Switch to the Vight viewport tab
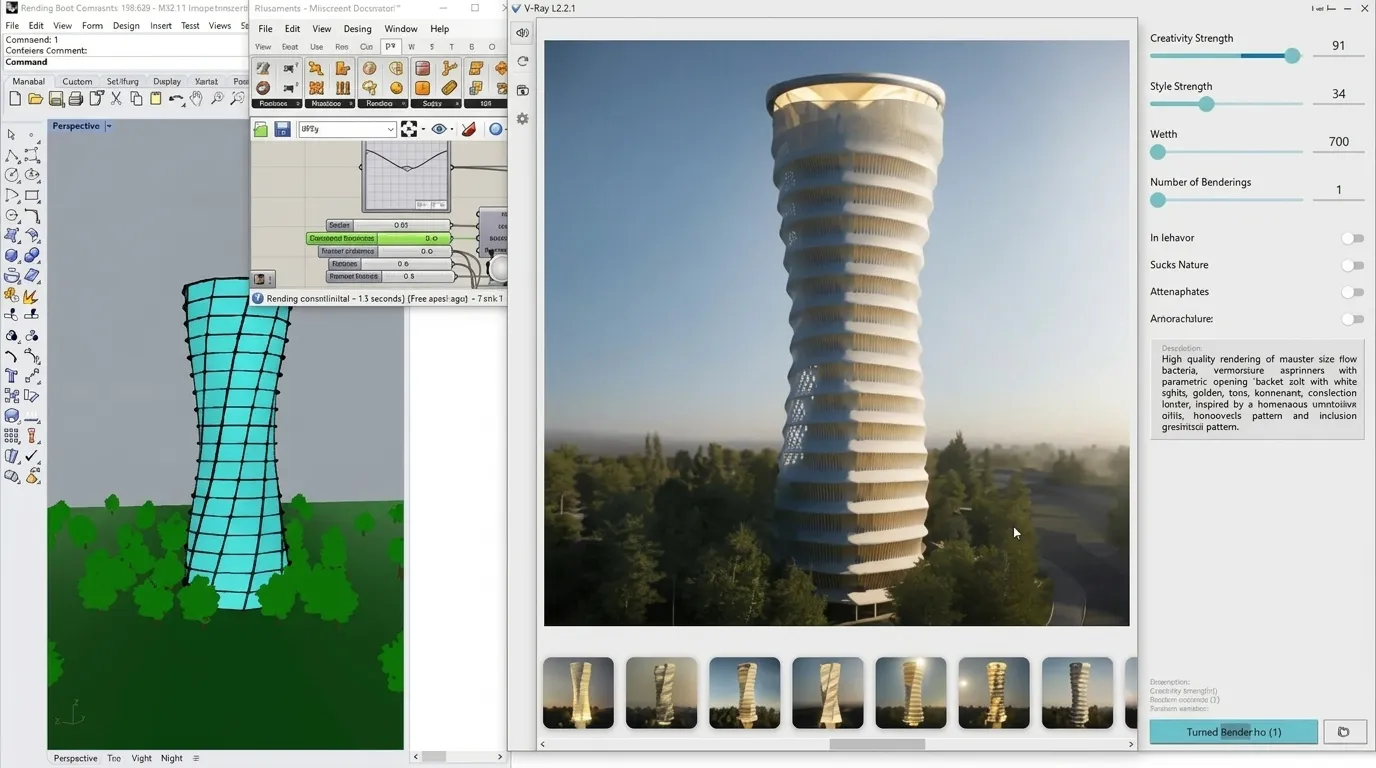Image resolution: width=1376 pixels, height=768 pixels. [x=141, y=758]
